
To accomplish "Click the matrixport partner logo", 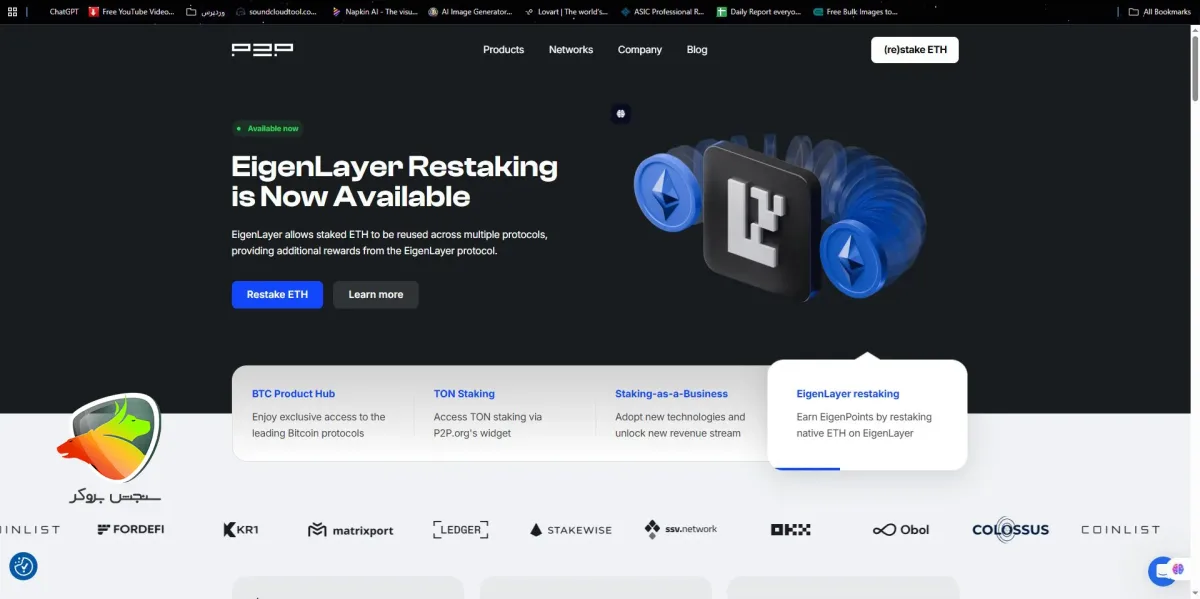I will tap(351, 530).
